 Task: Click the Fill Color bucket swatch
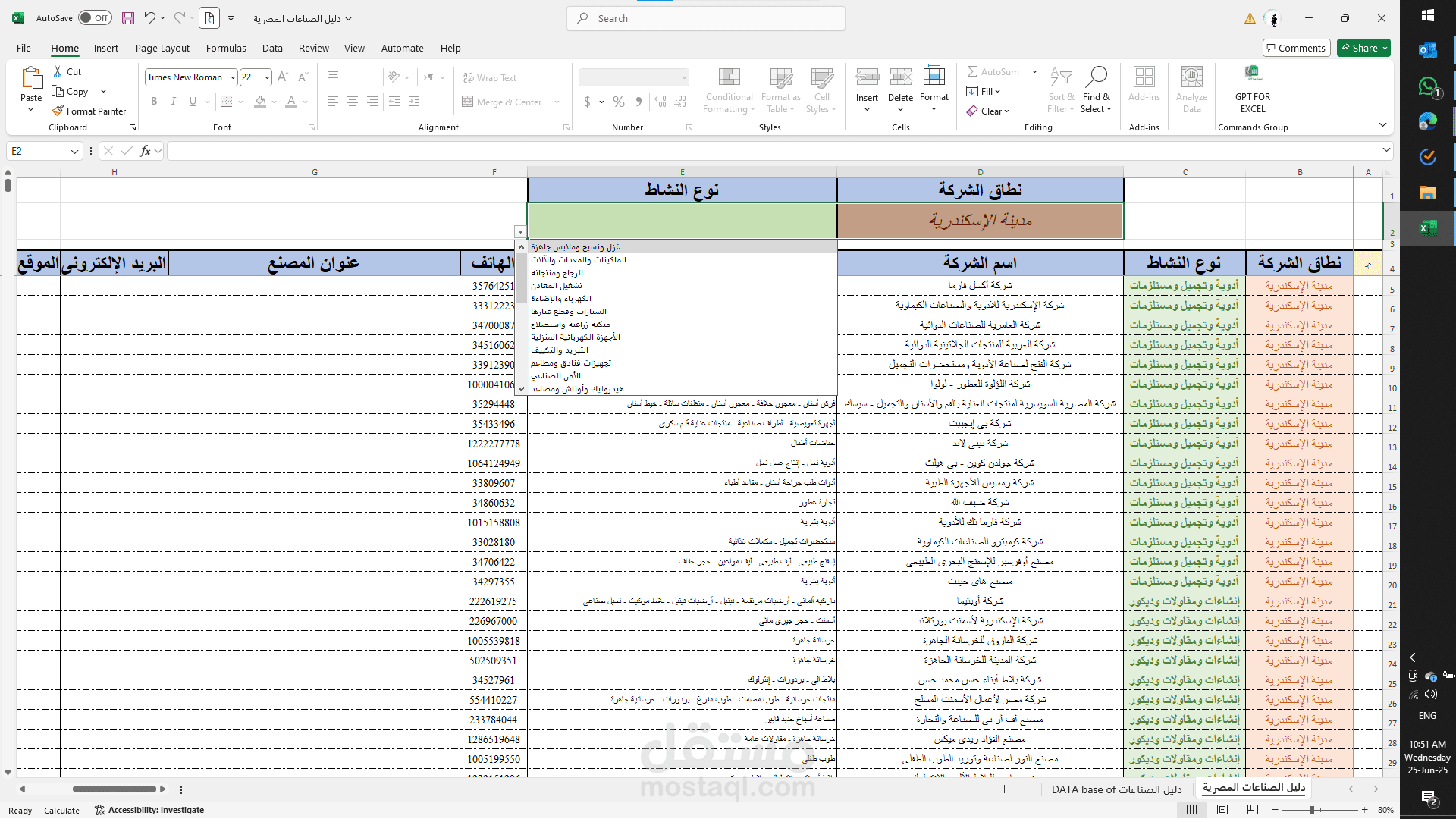(260, 101)
